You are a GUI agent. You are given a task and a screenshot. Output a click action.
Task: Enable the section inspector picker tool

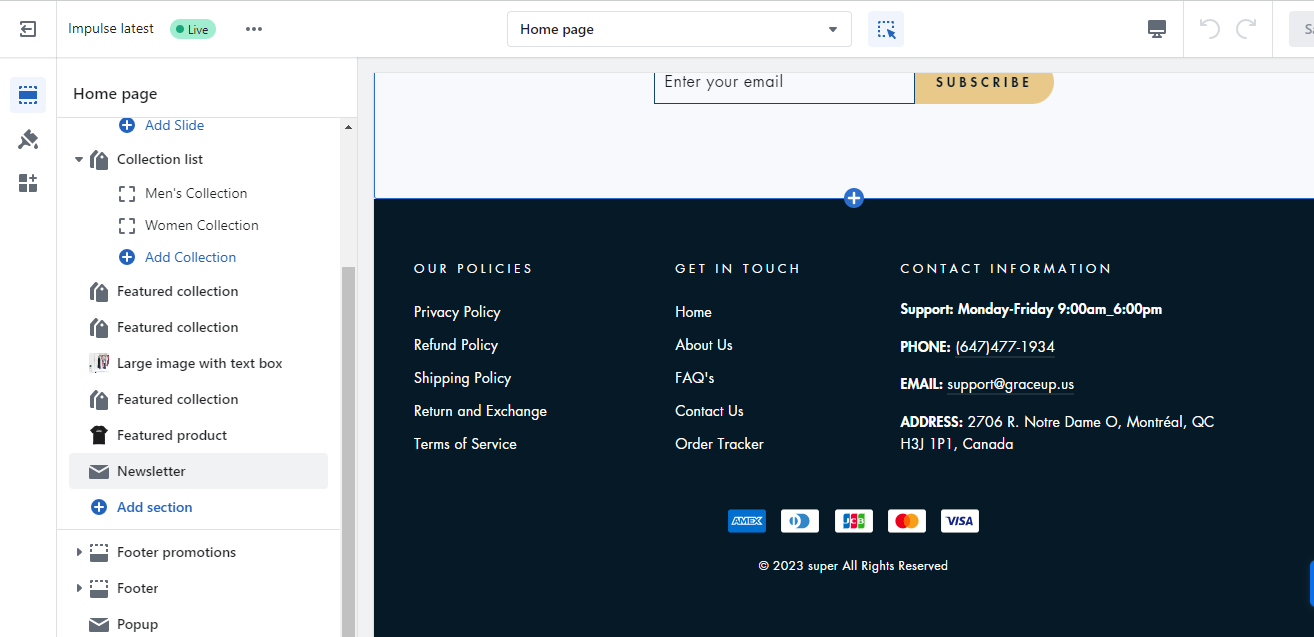885,29
